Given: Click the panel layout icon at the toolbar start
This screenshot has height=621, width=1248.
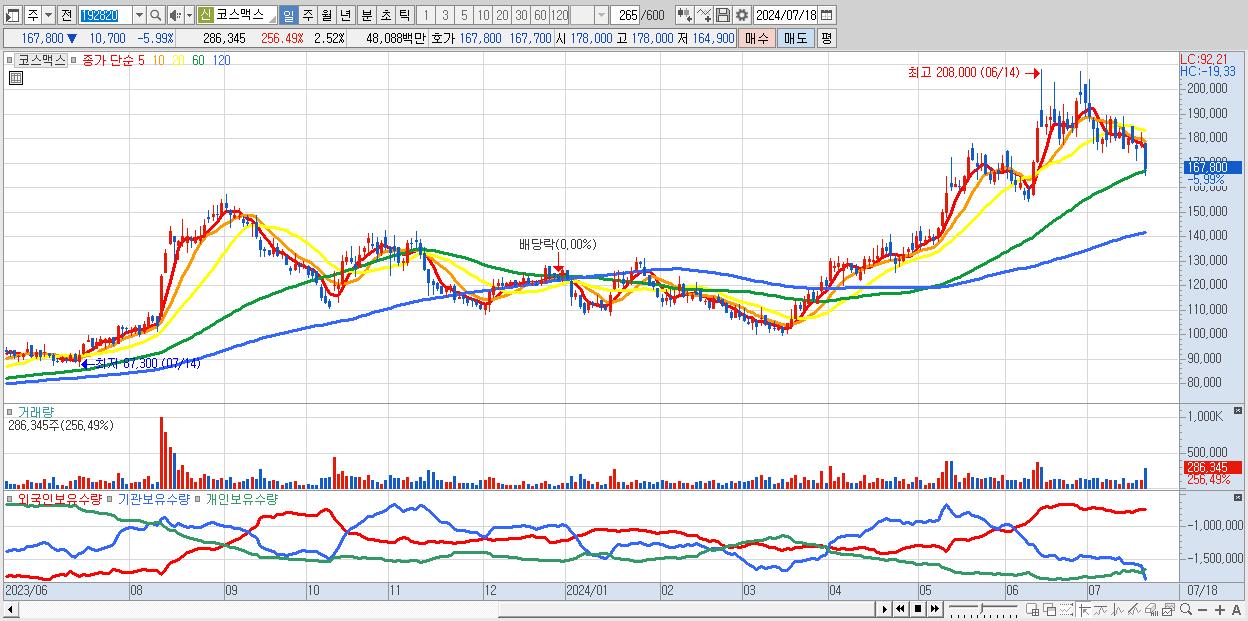Looking at the screenshot, I should [12, 15].
